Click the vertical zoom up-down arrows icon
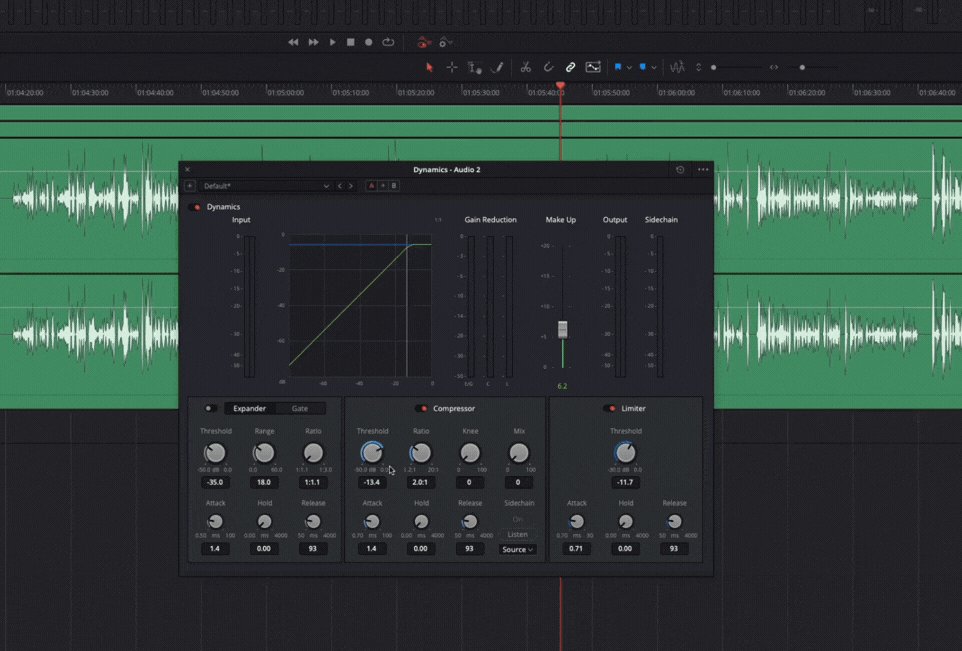The height and width of the screenshot is (651, 962). [698, 67]
